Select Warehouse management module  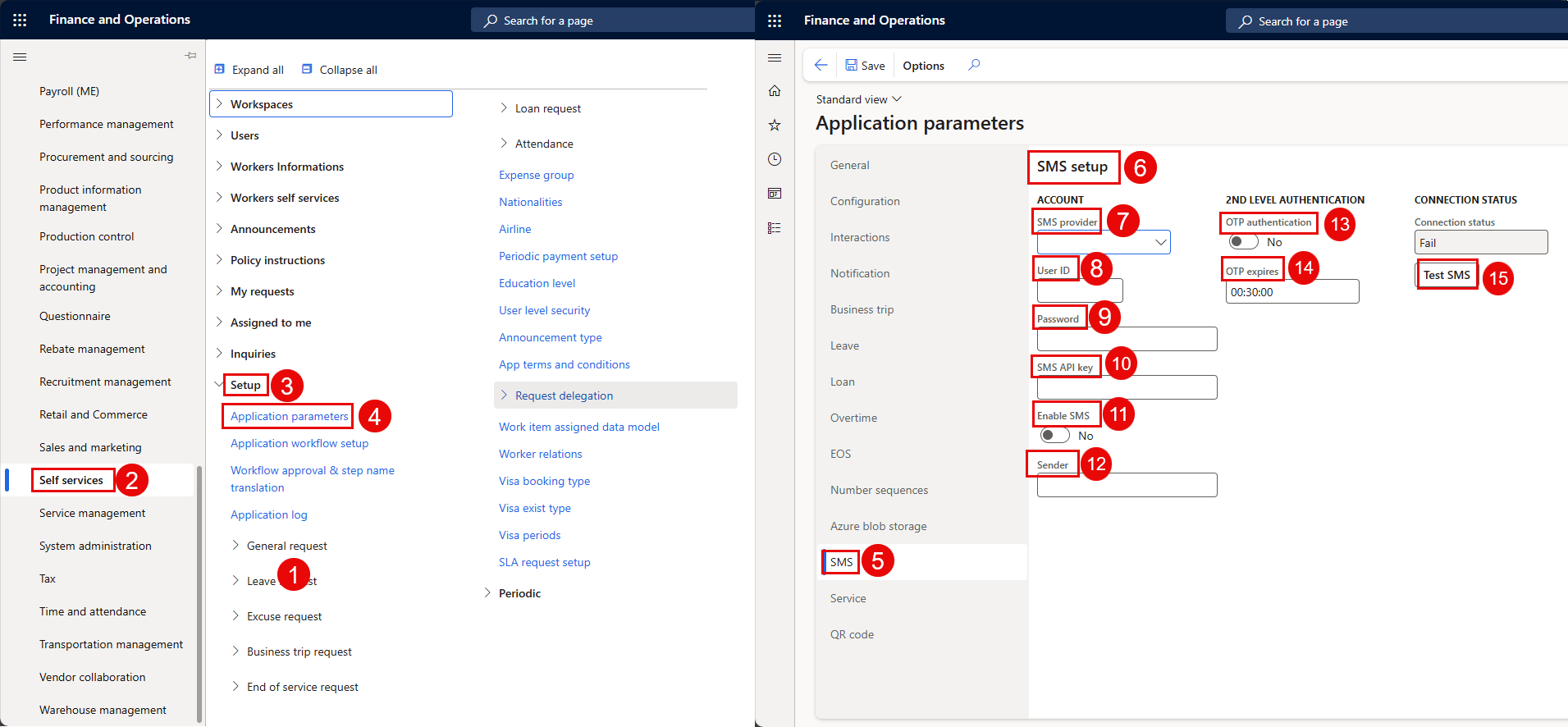pos(103,710)
